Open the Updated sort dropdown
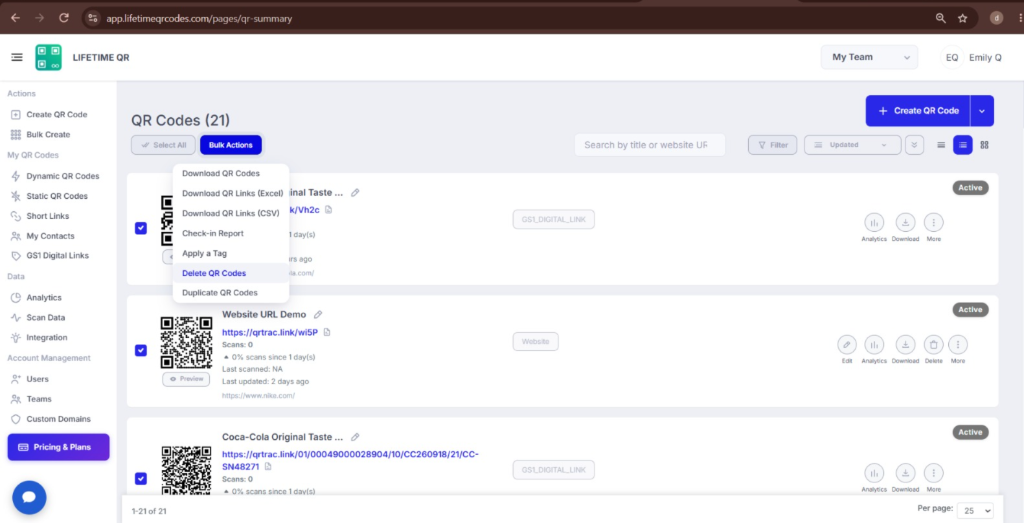The height and width of the screenshot is (523, 1024). 853,145
